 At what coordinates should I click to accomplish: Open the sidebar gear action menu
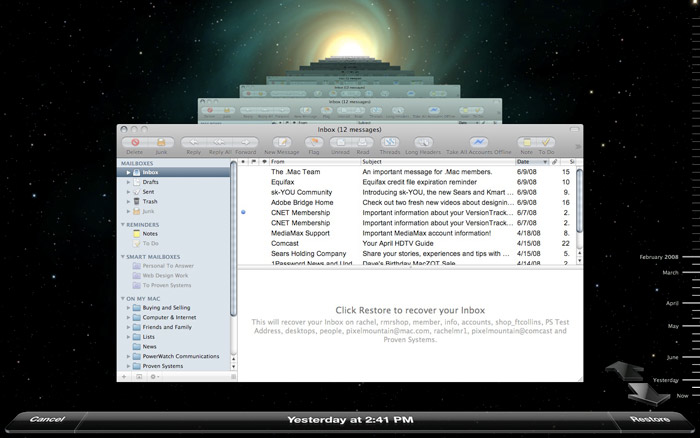(x=154, y=377)
